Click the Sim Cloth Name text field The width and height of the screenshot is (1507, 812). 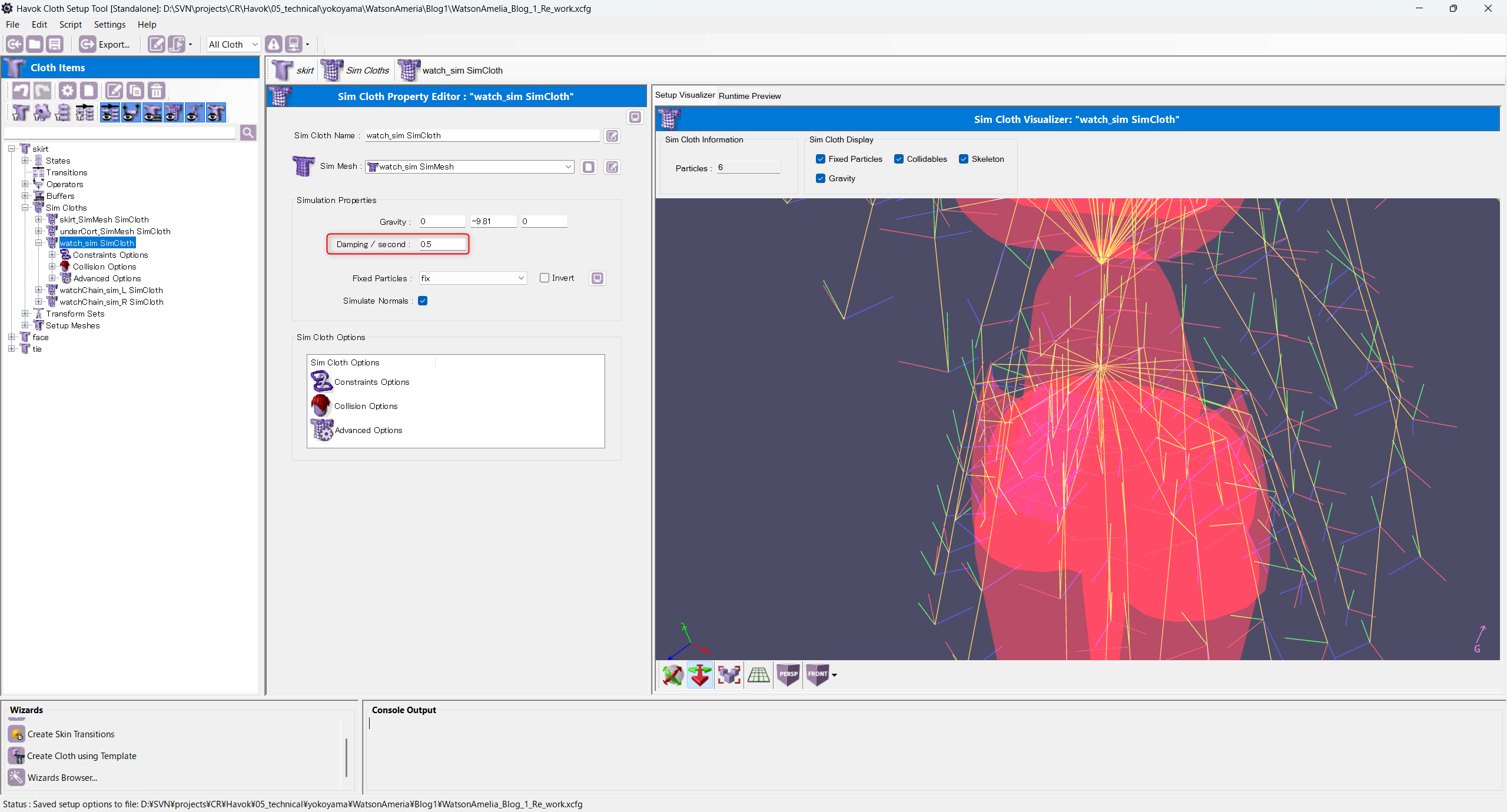click(x=482, y=135)
